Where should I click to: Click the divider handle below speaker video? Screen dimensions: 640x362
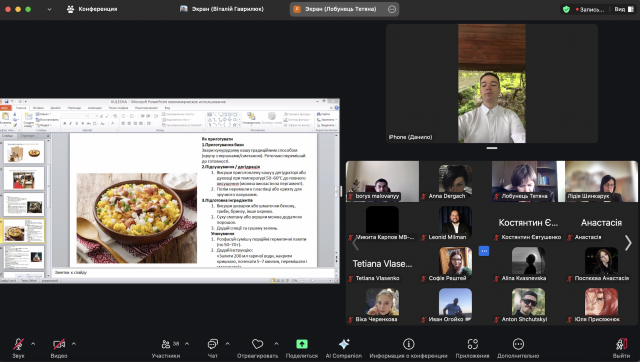pos(492,148)
